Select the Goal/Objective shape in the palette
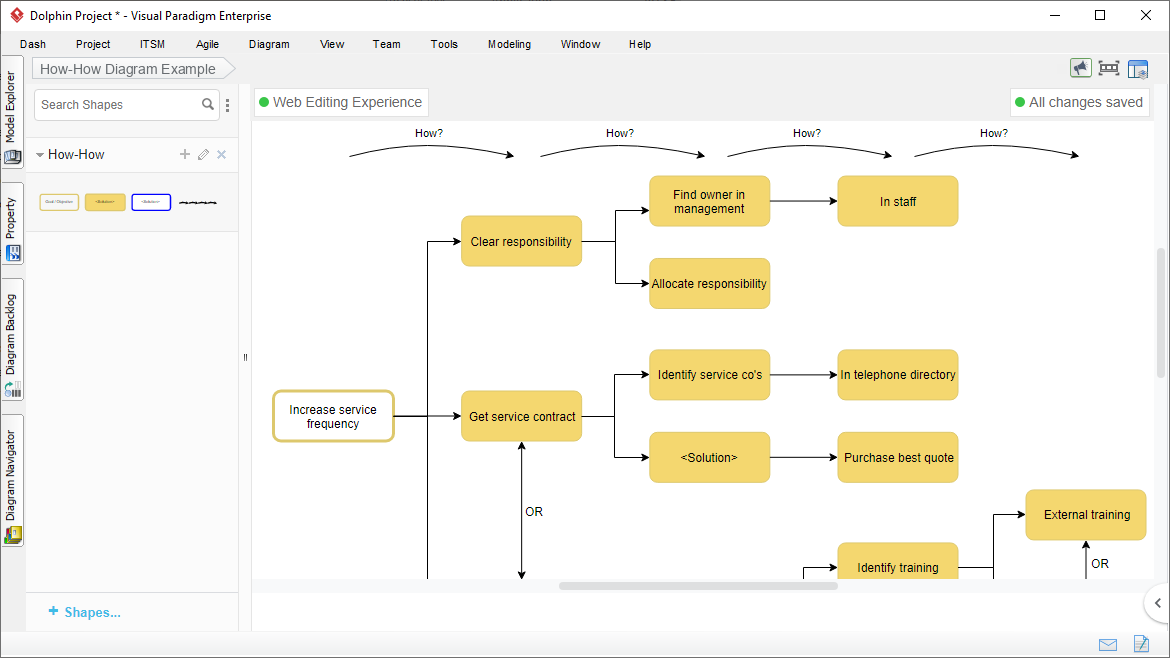The image size is (1170, 658). (59, 202)
